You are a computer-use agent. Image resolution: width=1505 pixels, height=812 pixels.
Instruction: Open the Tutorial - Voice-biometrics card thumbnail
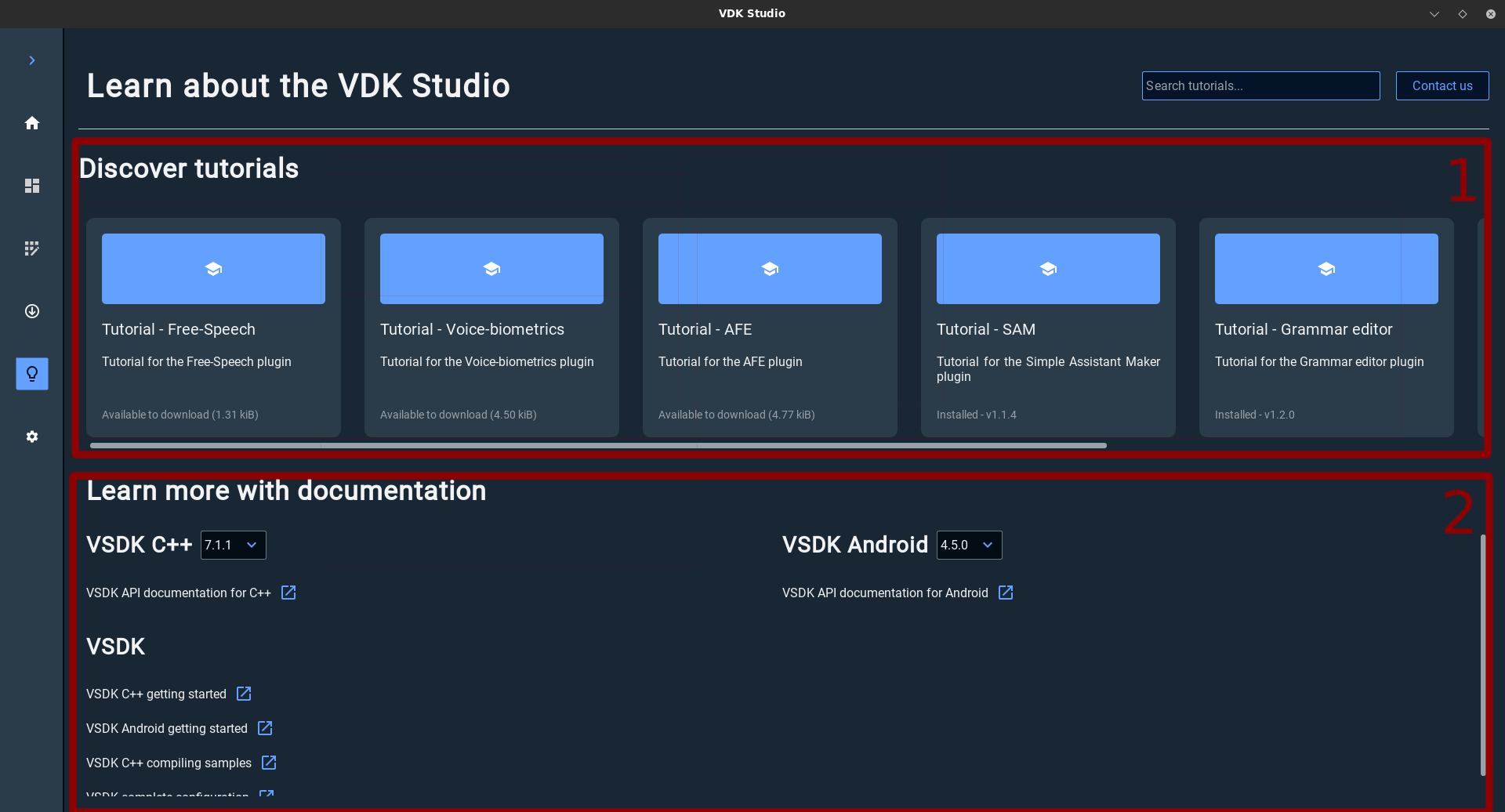coord(491,269)
